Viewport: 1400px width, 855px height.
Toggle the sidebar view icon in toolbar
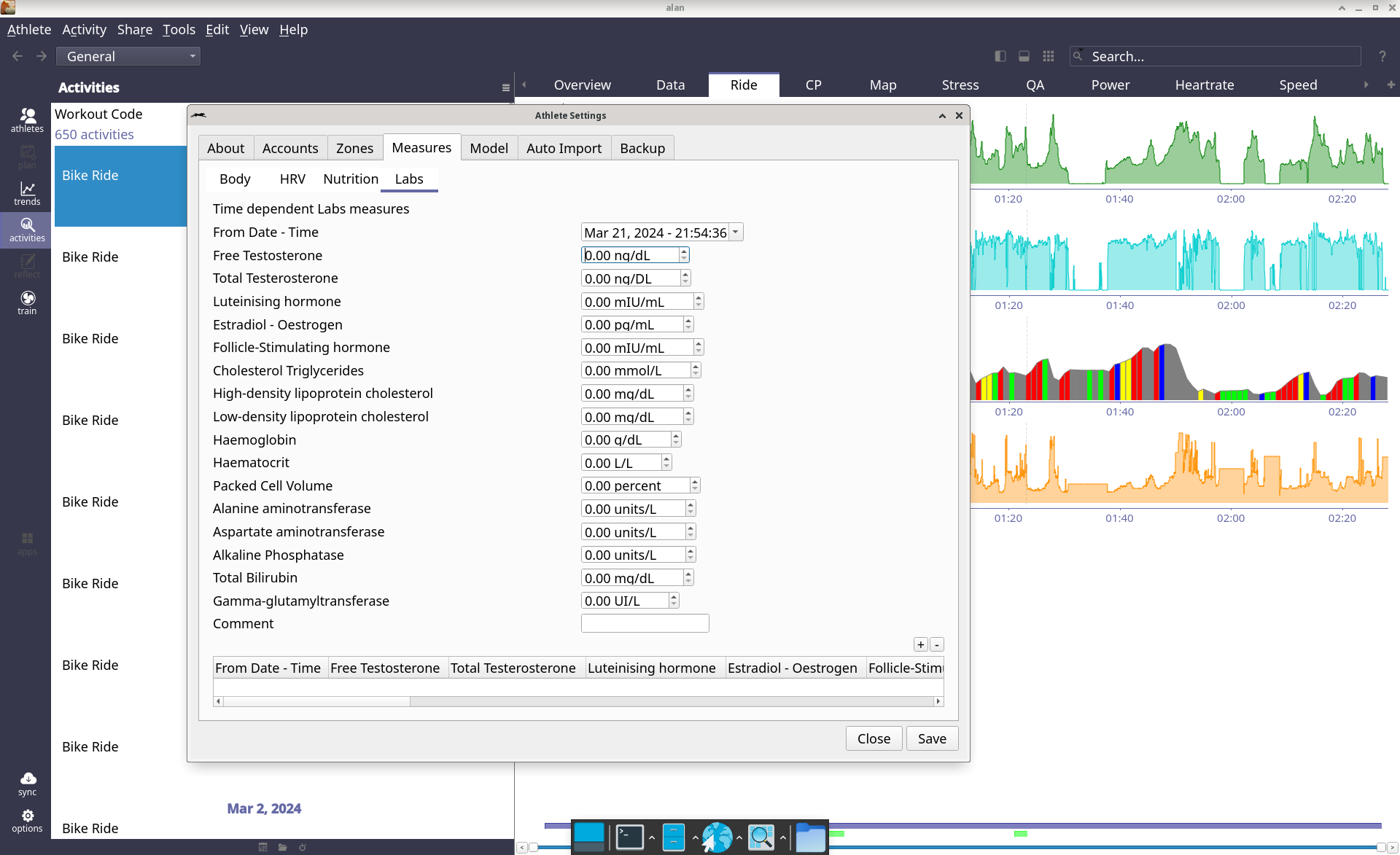point(1000,56)
